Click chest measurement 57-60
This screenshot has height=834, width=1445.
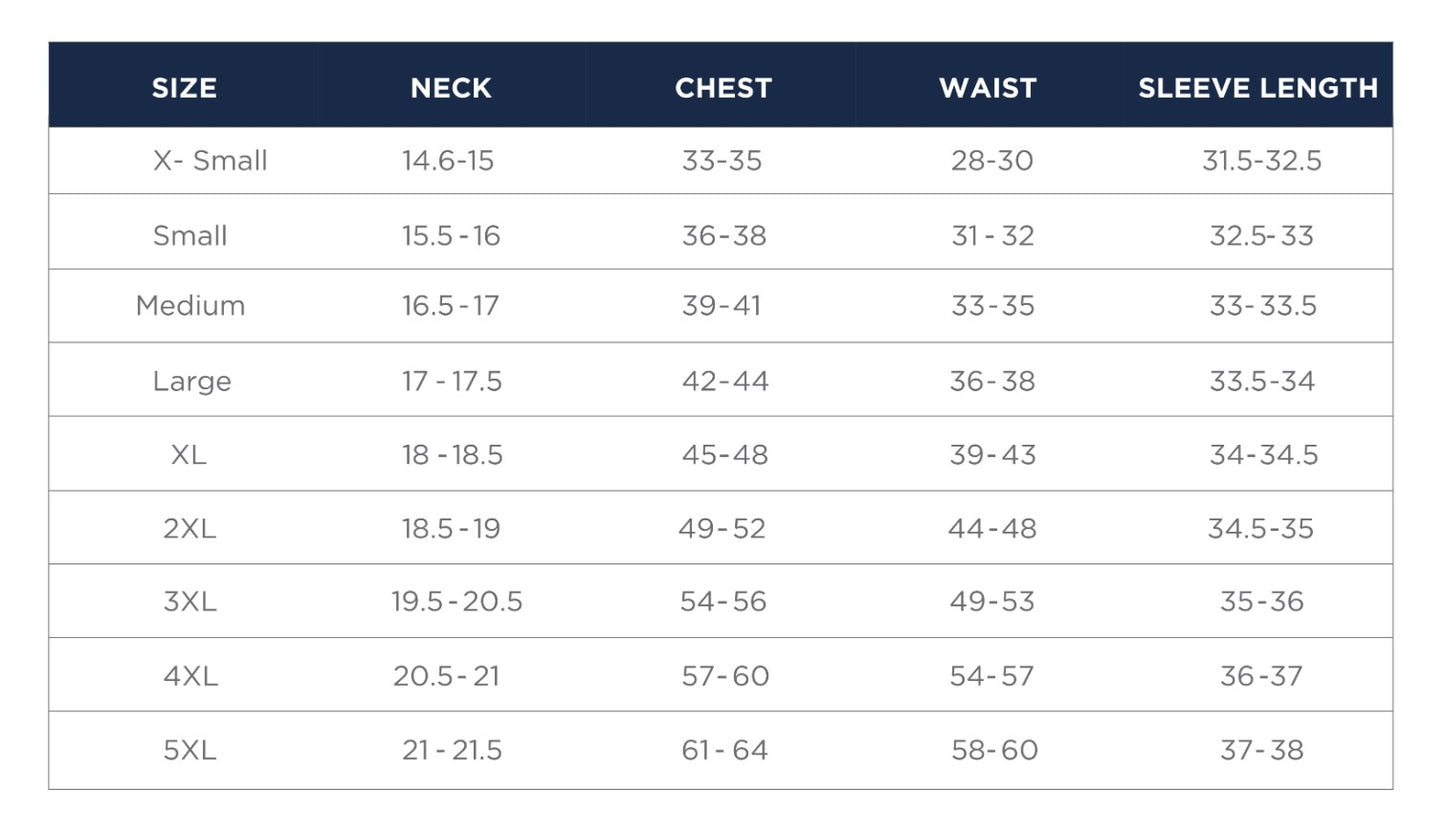[x=725, y=677]
